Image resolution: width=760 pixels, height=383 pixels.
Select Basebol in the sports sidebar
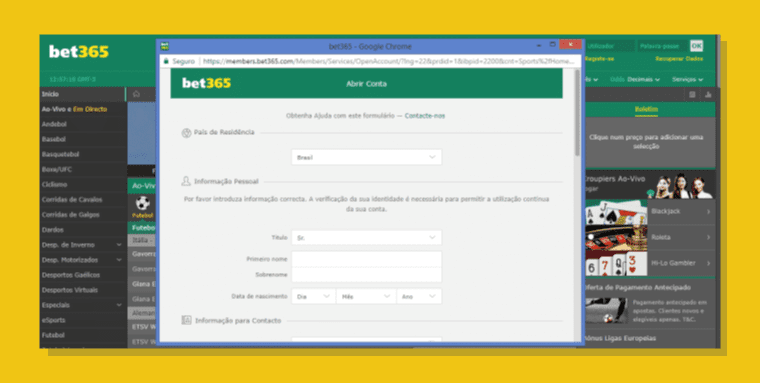tap(83, 139)
